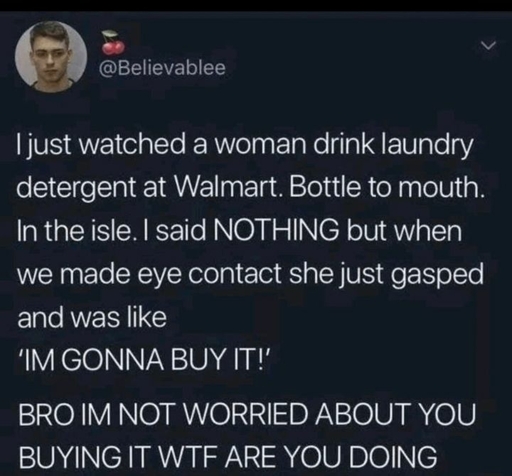Open the tweet author's profile picture
512x476 pixels.
(x=51, y=57)
